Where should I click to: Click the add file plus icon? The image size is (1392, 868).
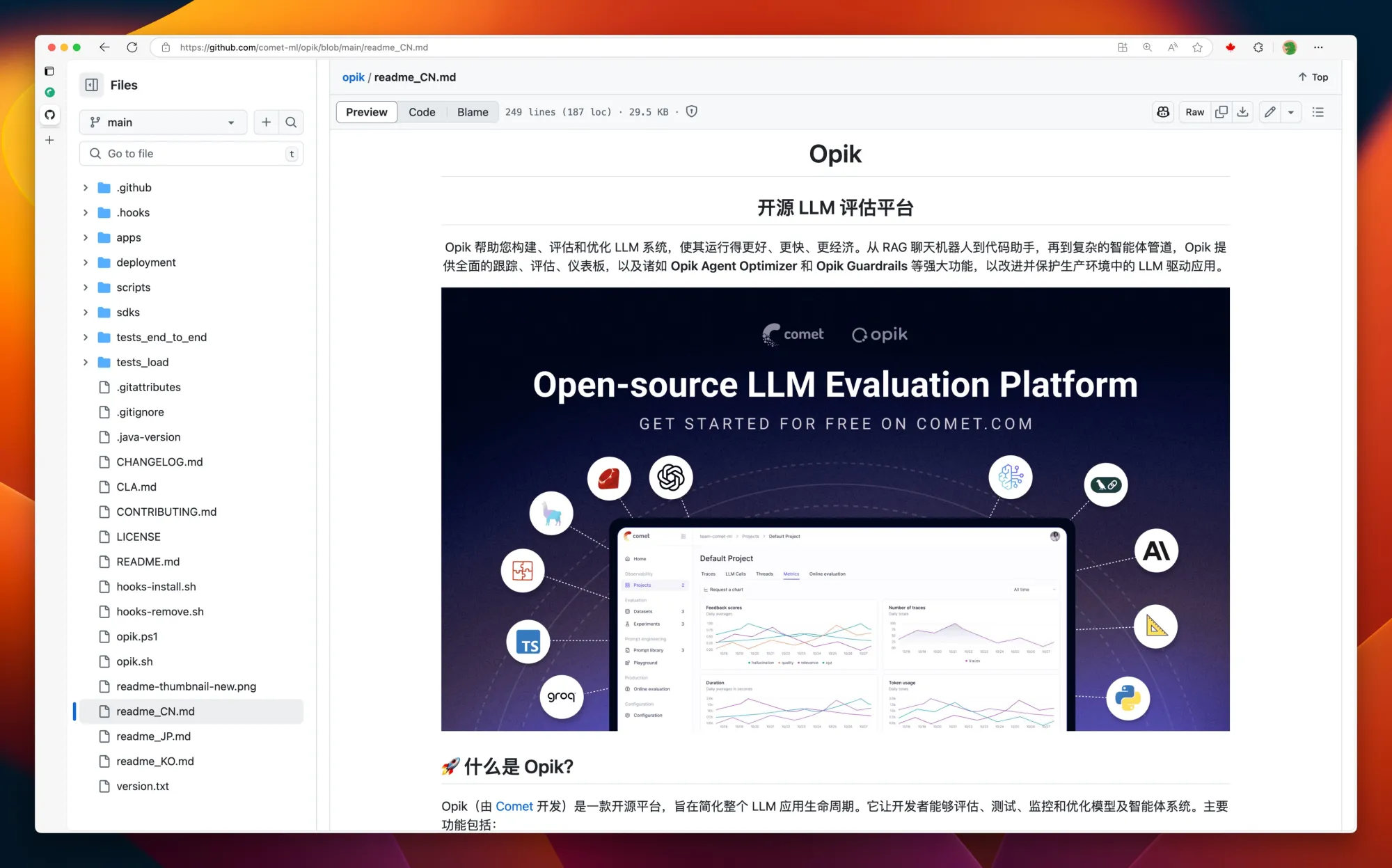pos(266,123)
